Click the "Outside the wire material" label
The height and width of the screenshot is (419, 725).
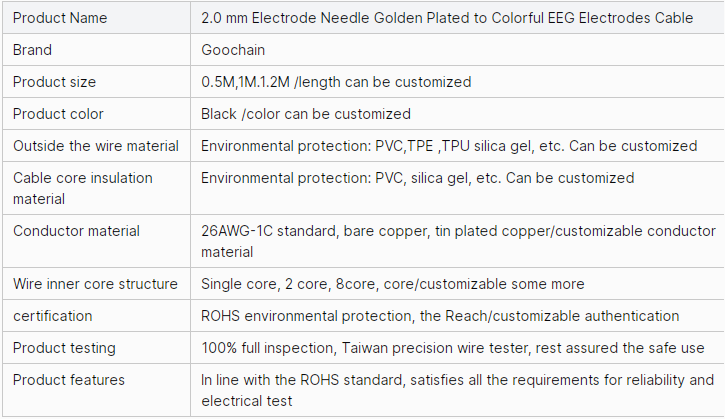click(96, 146)
